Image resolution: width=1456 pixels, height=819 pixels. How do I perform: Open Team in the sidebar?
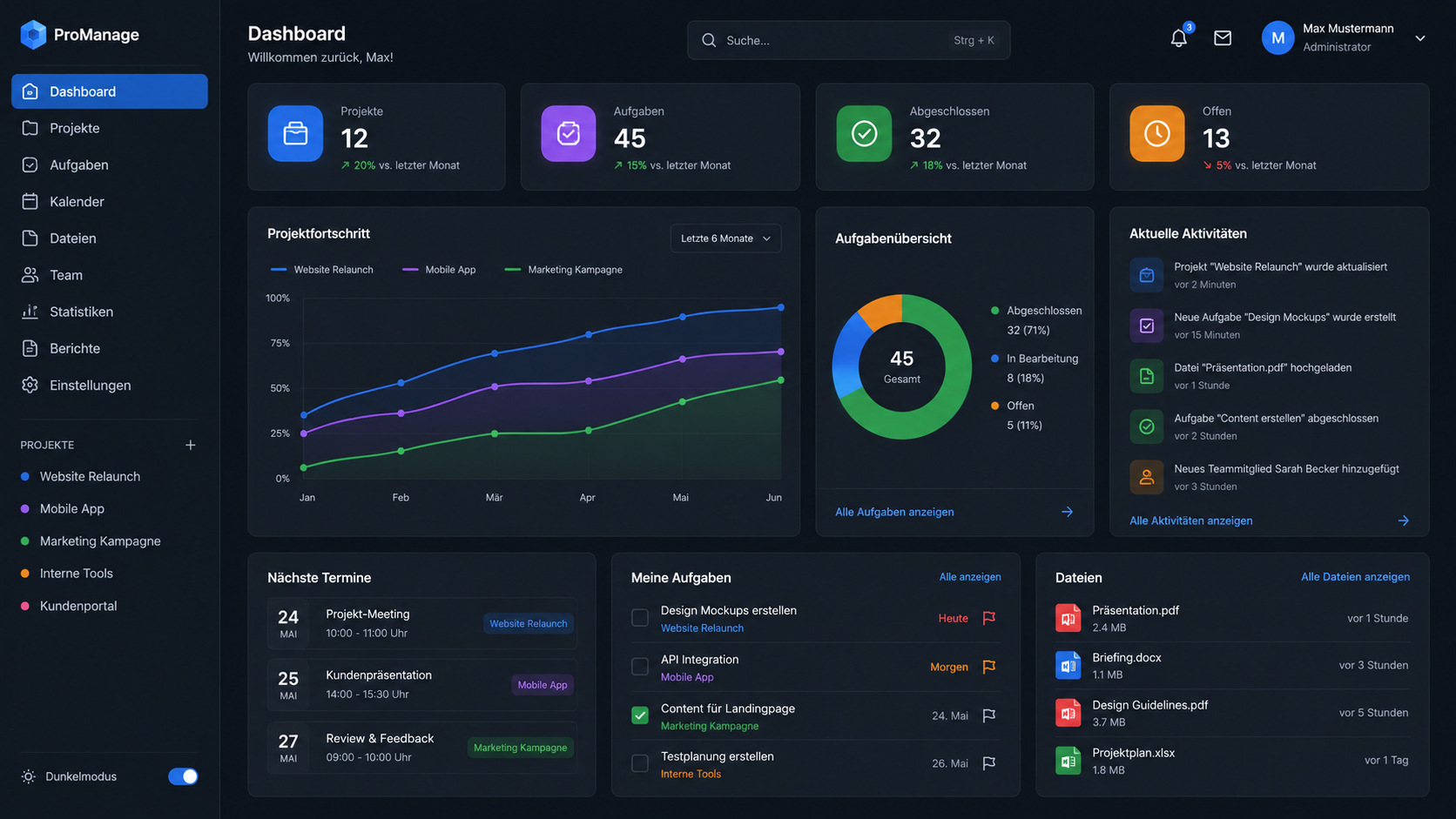click(110, 275)
